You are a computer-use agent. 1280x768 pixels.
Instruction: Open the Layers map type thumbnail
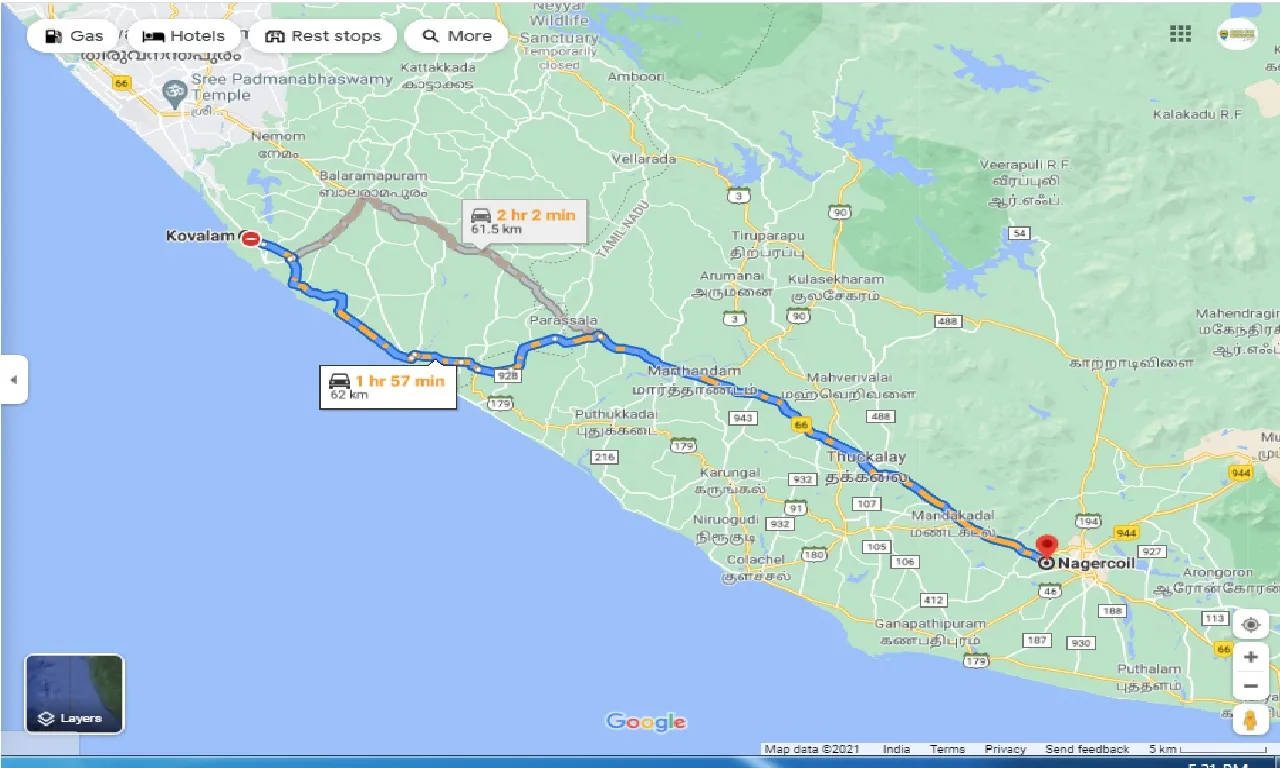click(x=74, y=694)
